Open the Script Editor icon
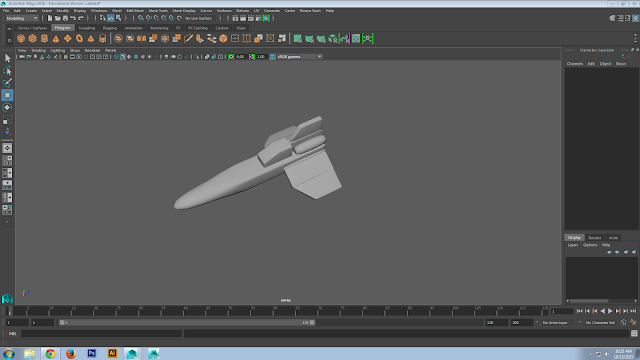The height and width of the screenshot is (360, 640). pyautogui.click(x=634, y=333)
